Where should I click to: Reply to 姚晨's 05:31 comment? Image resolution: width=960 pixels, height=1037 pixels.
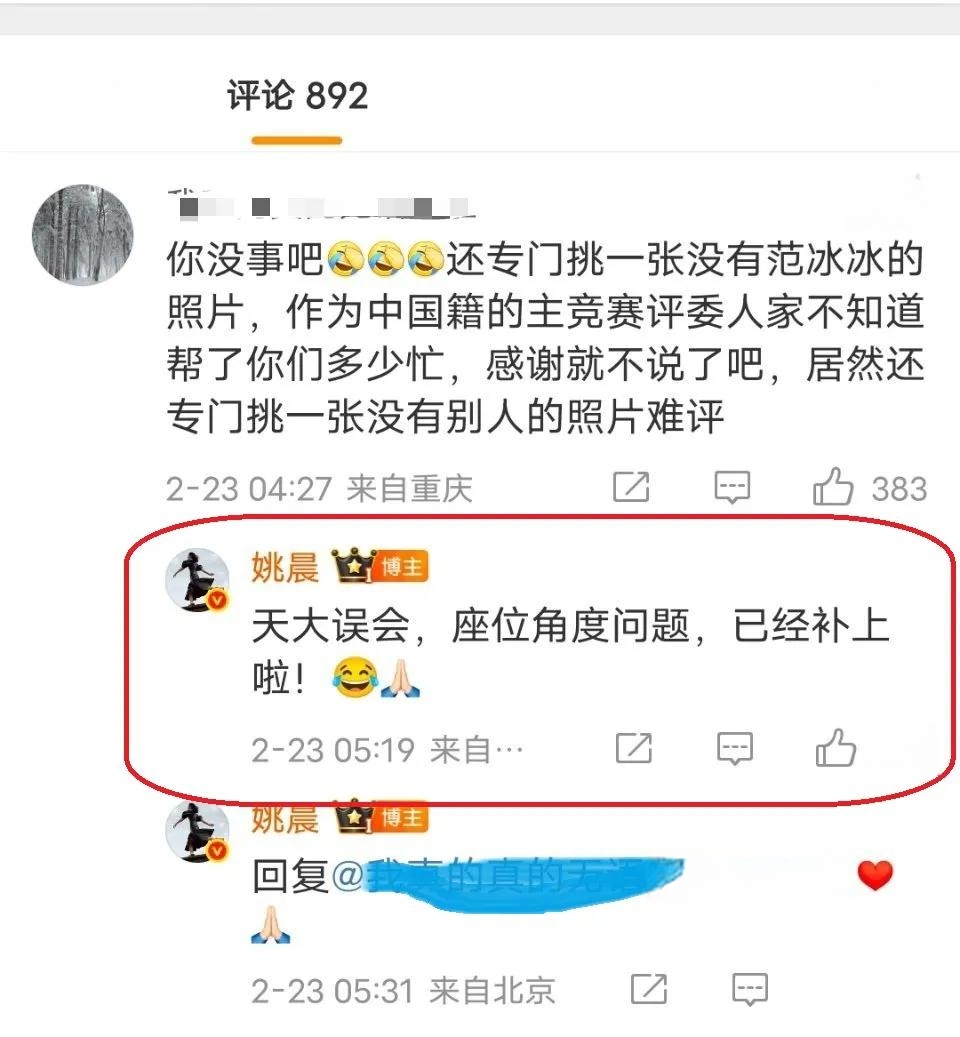point(750,989)
